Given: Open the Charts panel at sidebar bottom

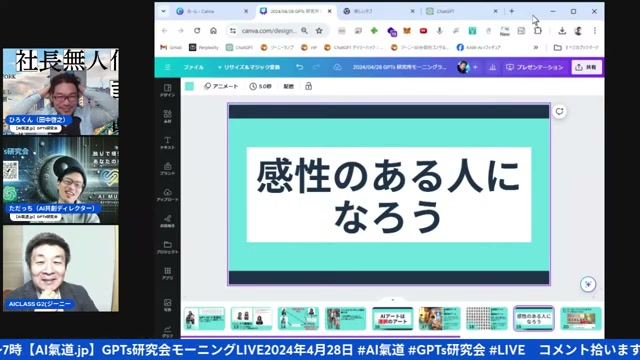Looking at the screenshot, I should pyautogui.click(x=167, y=331).
